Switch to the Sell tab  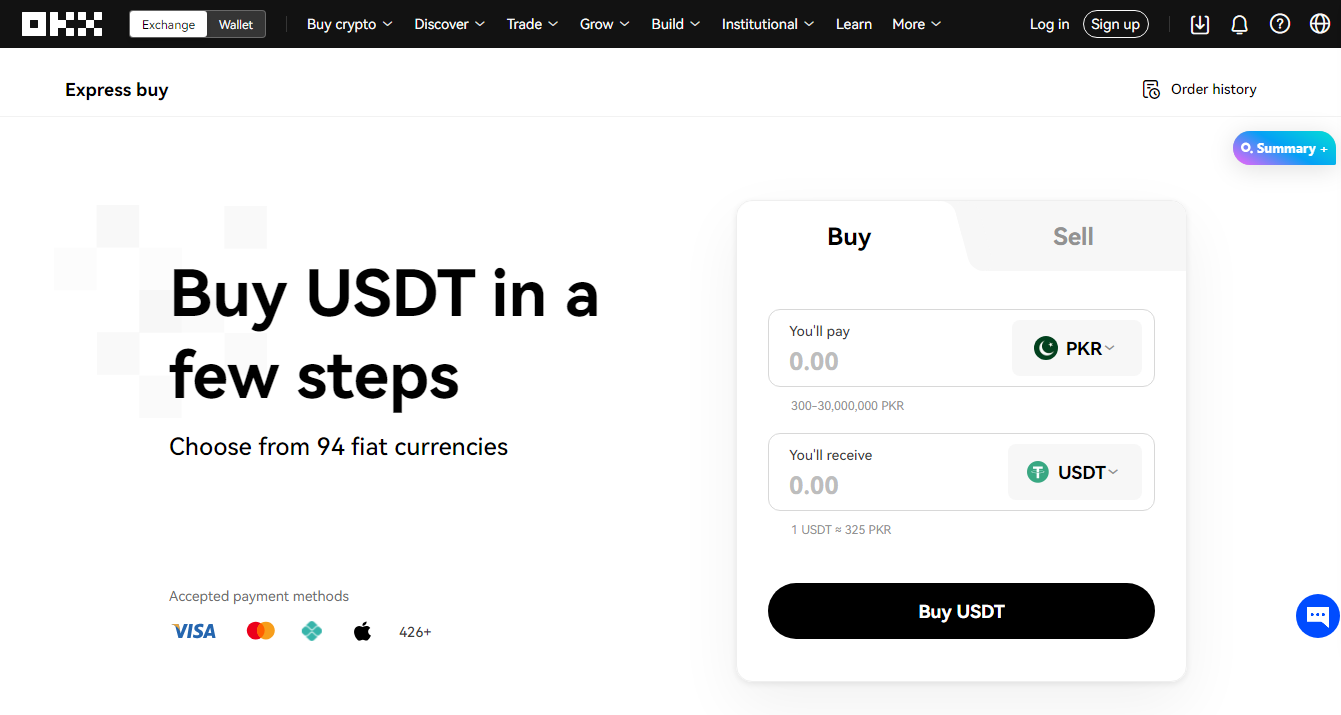click(1073, 236)
